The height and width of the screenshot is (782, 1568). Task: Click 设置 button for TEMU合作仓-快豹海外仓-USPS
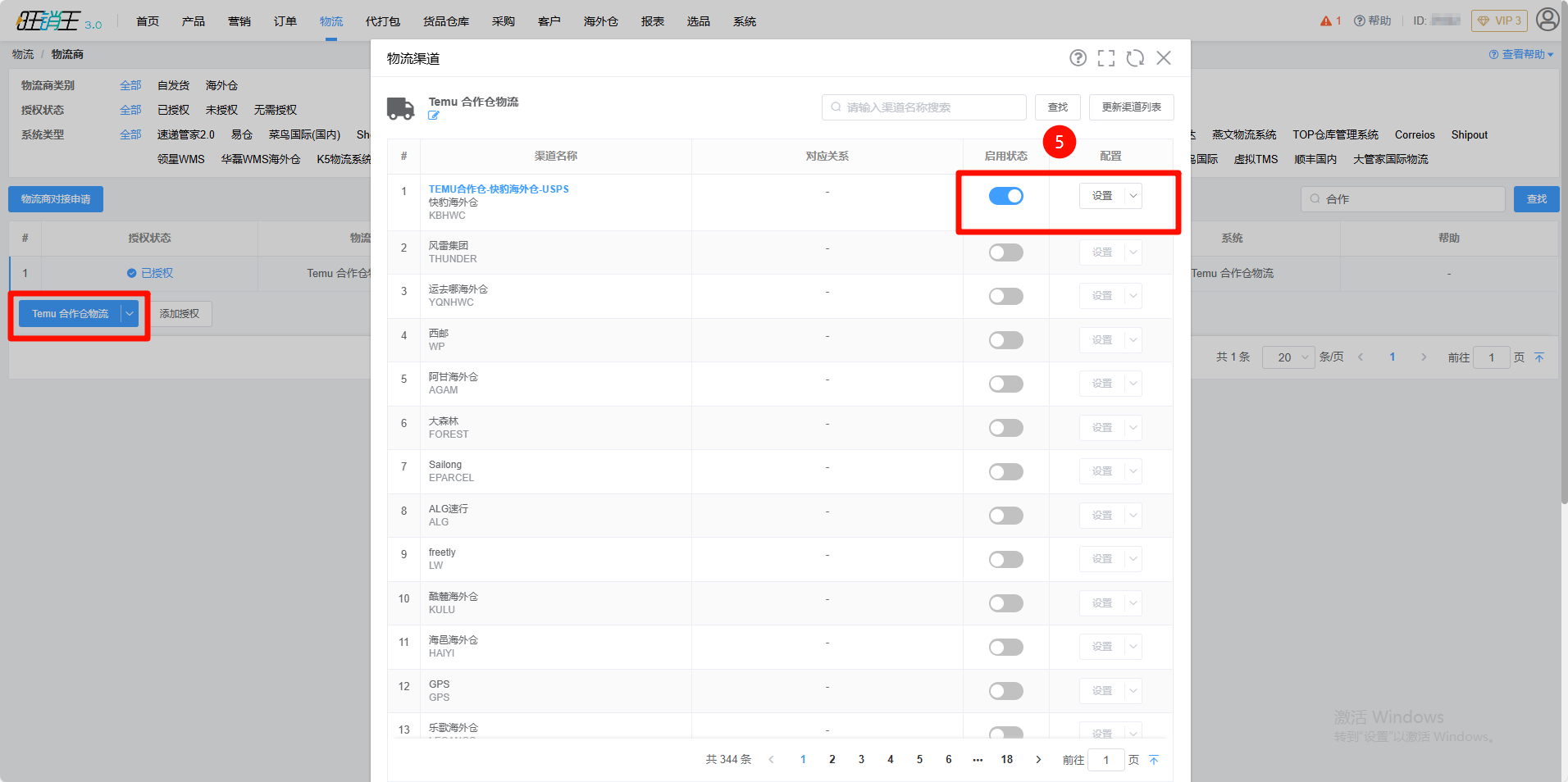pos(1102,196)
